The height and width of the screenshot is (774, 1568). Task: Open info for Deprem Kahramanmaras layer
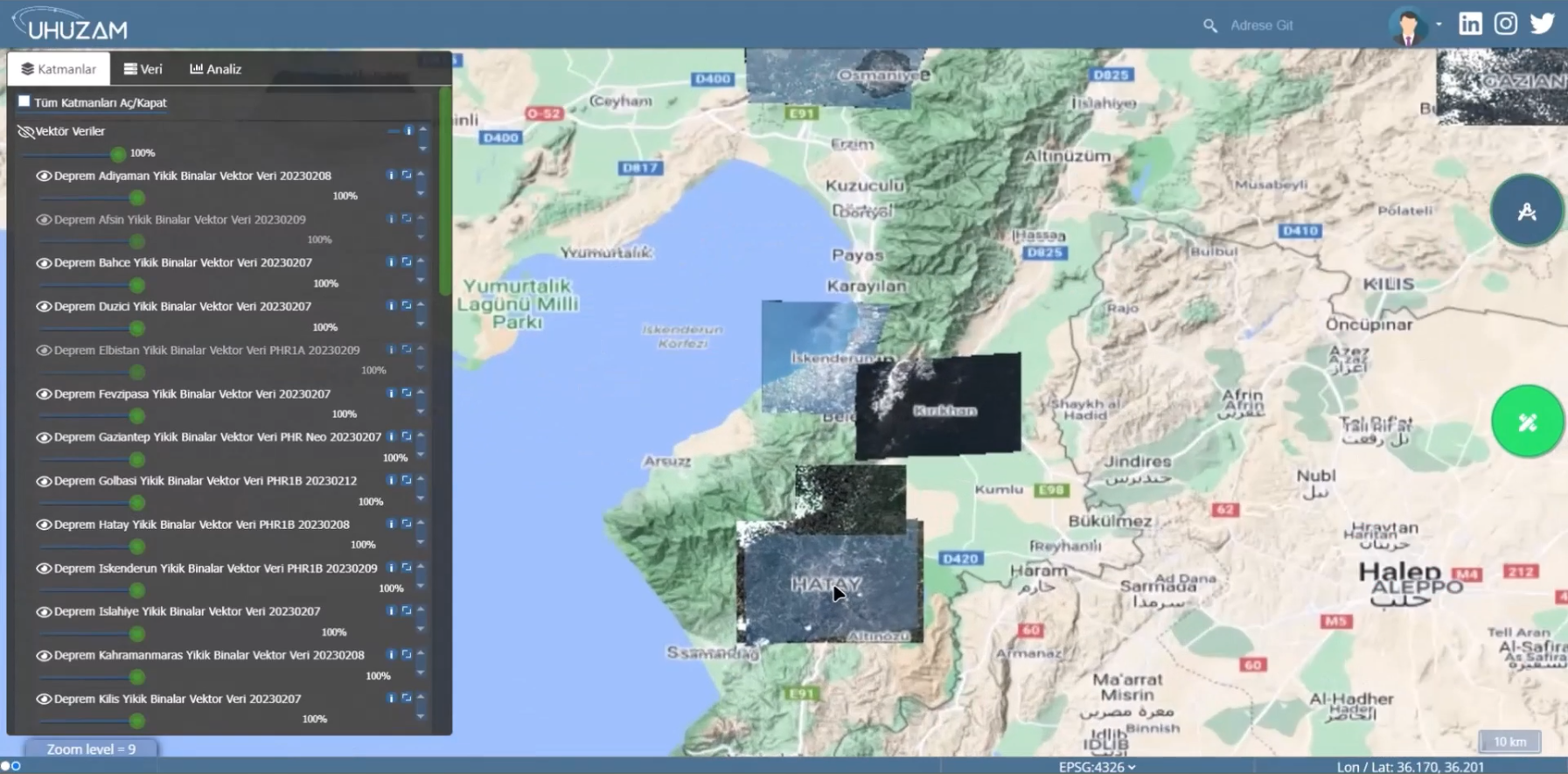pos(391,653)
